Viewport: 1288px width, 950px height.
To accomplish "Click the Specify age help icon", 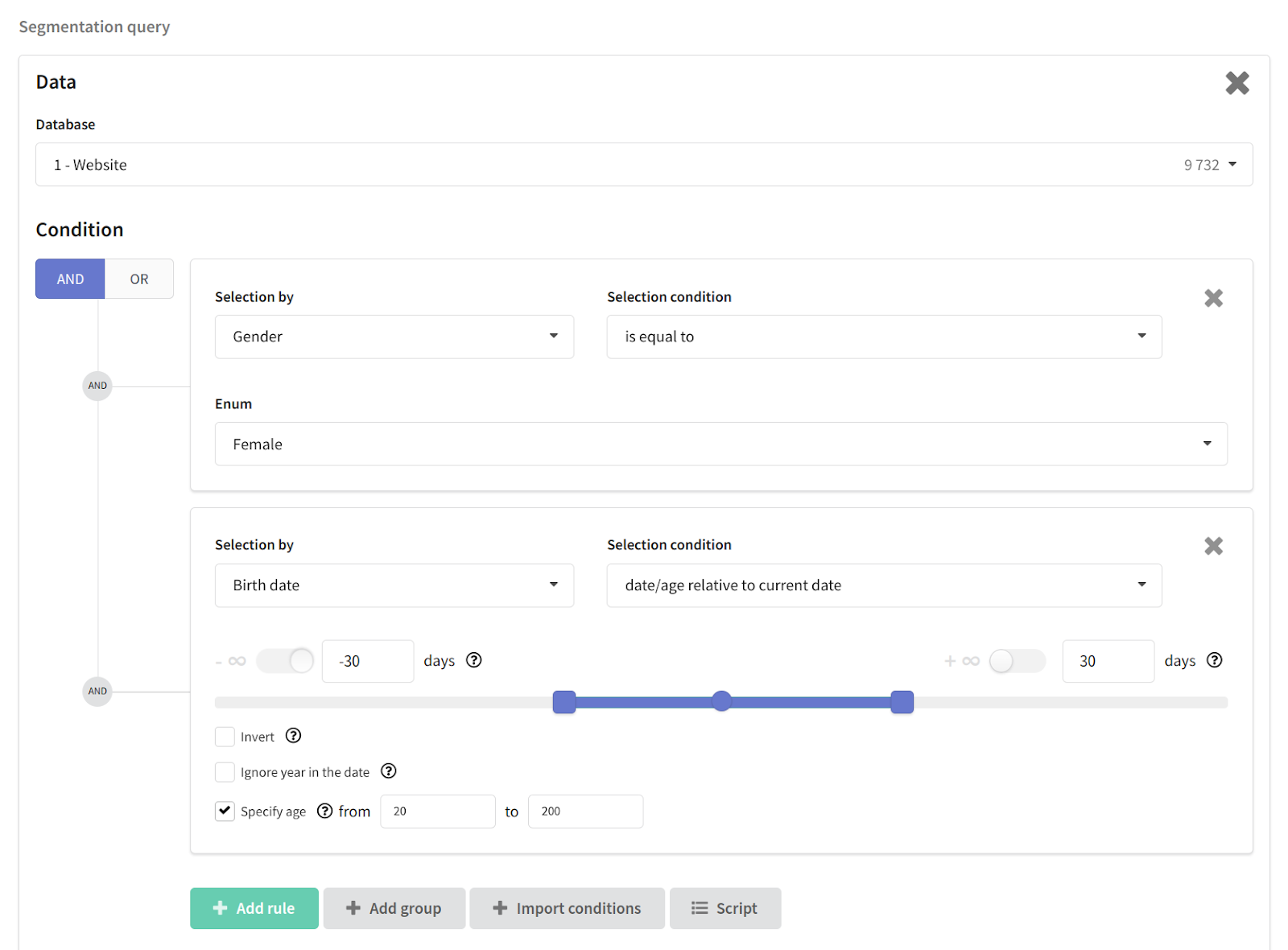I will click(324, 811).
